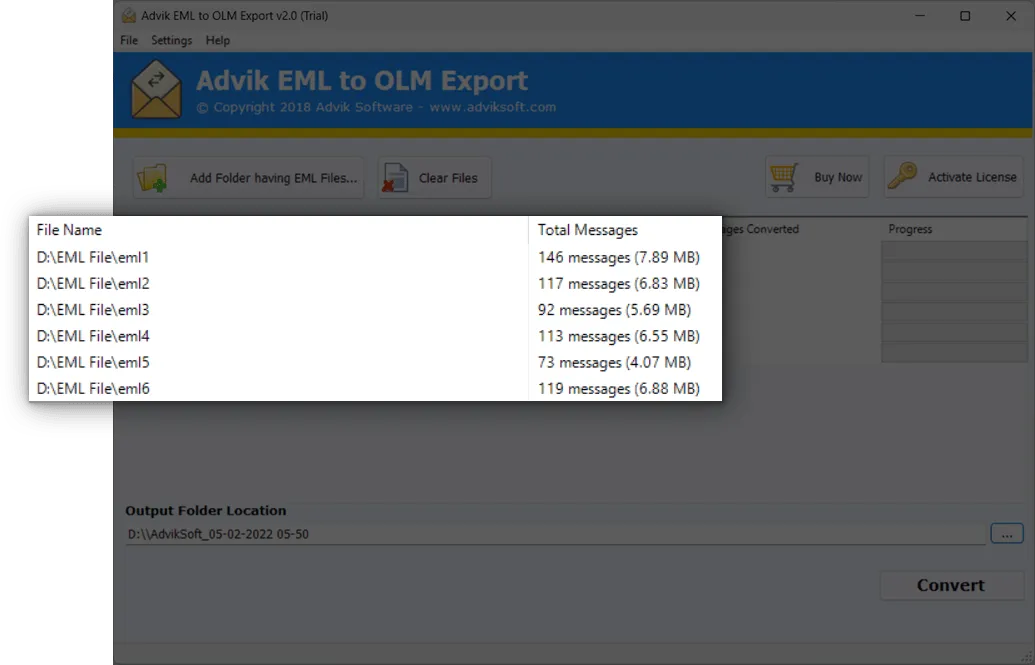Select the eml3 file entry
Image resolution: width=1035 pixels, height=665 pixels.
coord(93,309)
